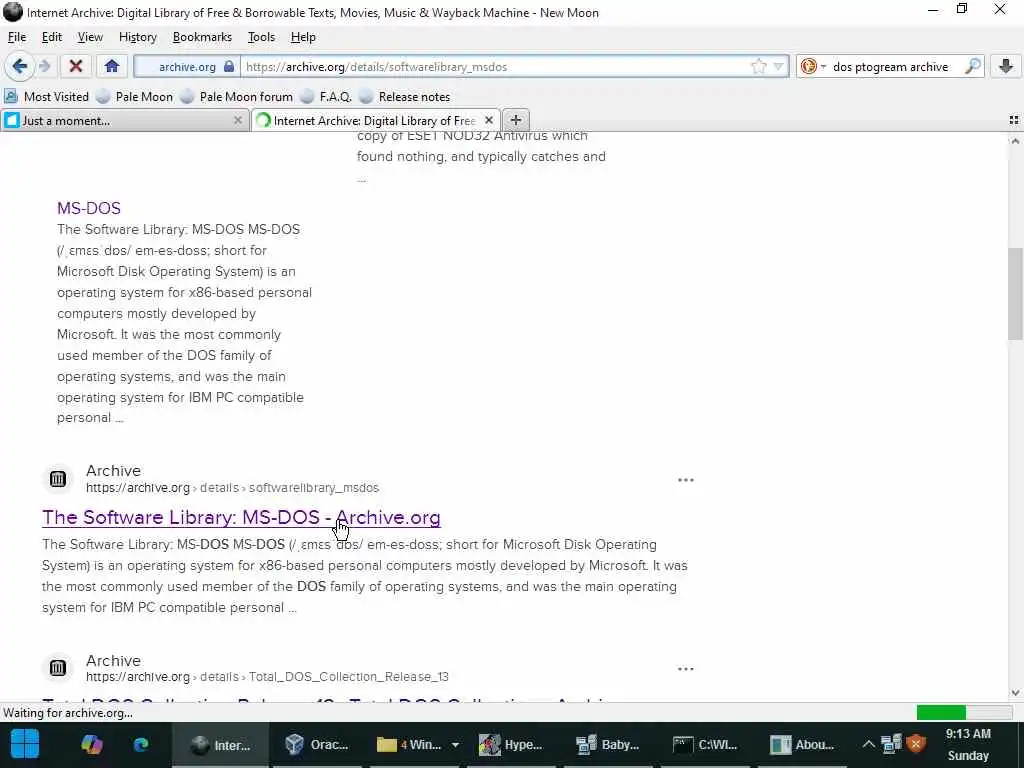Switch to the New Moon browser taskbar item
The width and height of the screenshot is (1024, 768).
coord(219,744)
